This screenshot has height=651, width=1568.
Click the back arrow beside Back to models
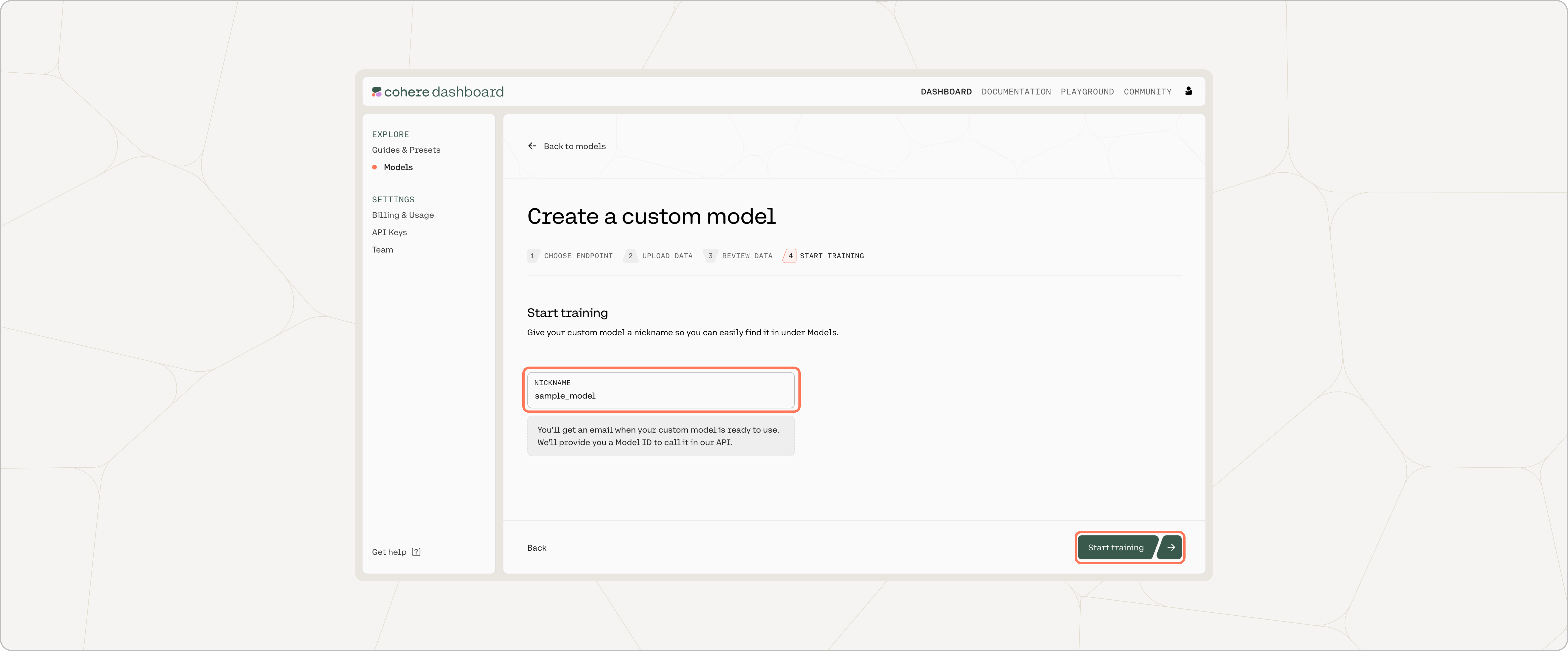pyautogui.click(x=532, y=146)
